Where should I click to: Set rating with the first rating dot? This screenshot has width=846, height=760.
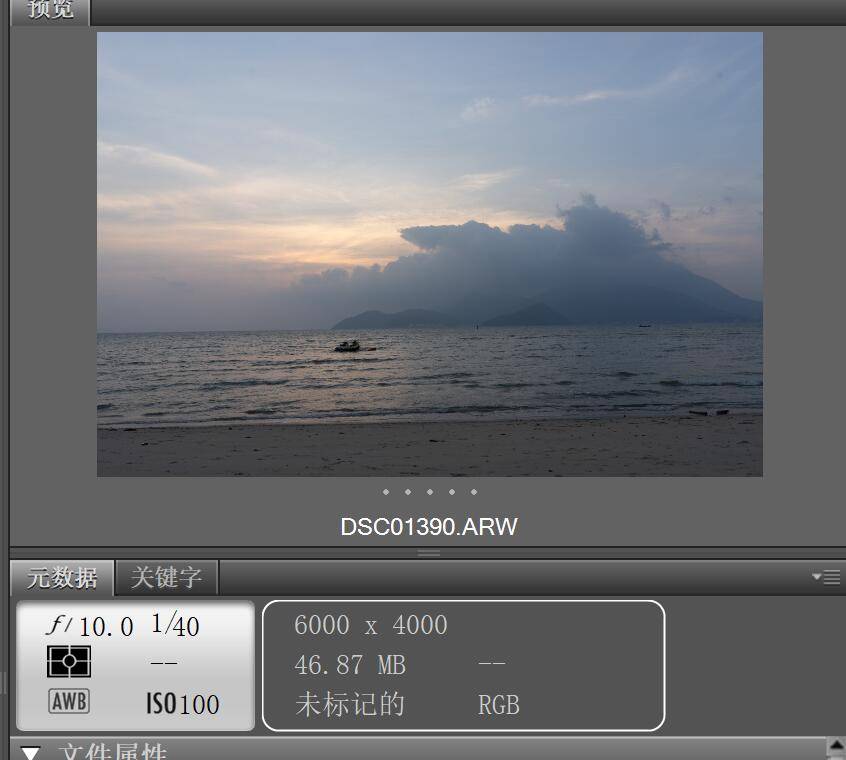[386, 492]
